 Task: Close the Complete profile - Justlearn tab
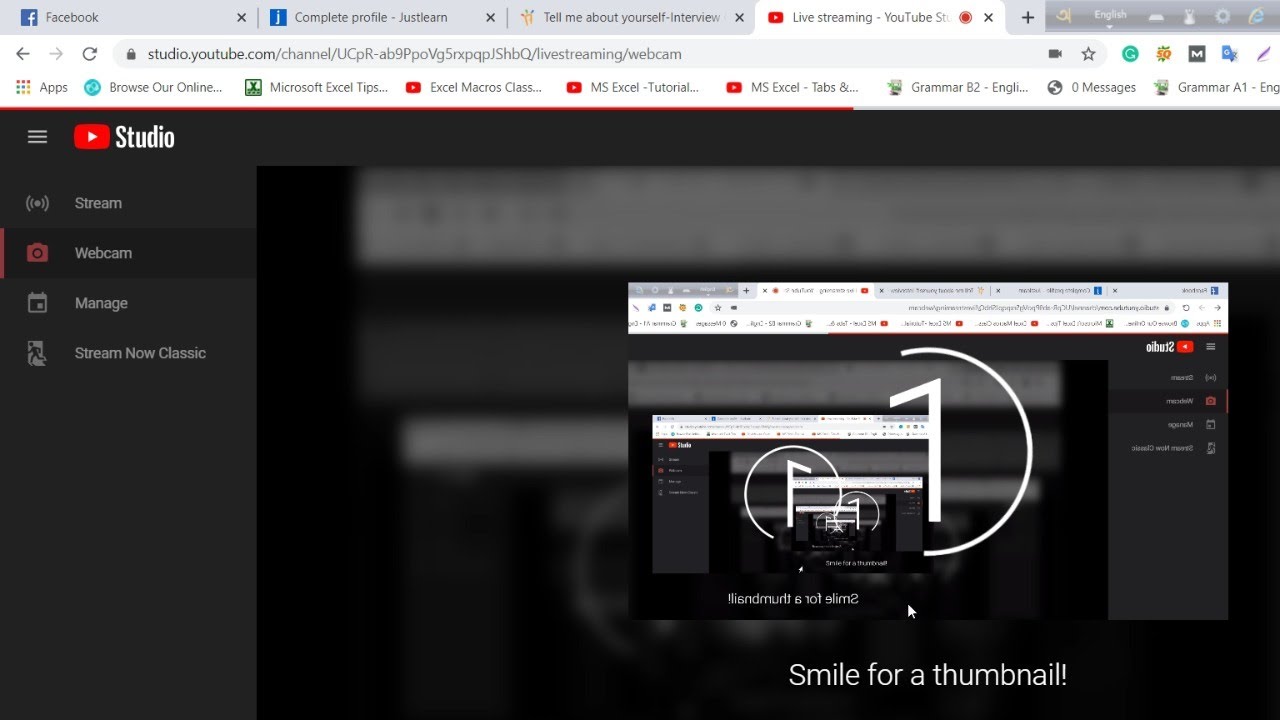490,18
